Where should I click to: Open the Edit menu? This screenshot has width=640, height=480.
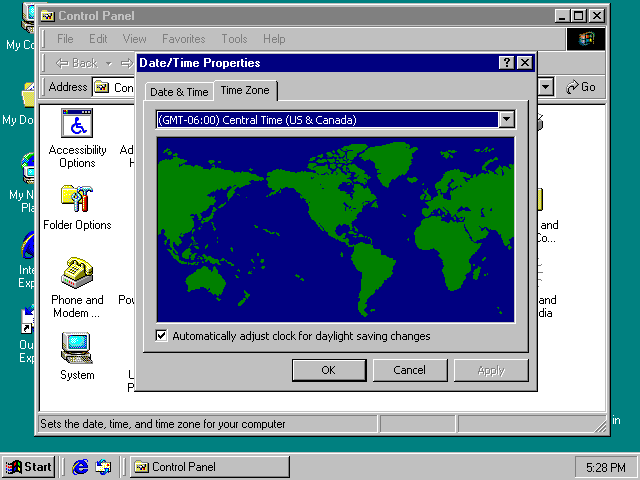tap(98, 39)
